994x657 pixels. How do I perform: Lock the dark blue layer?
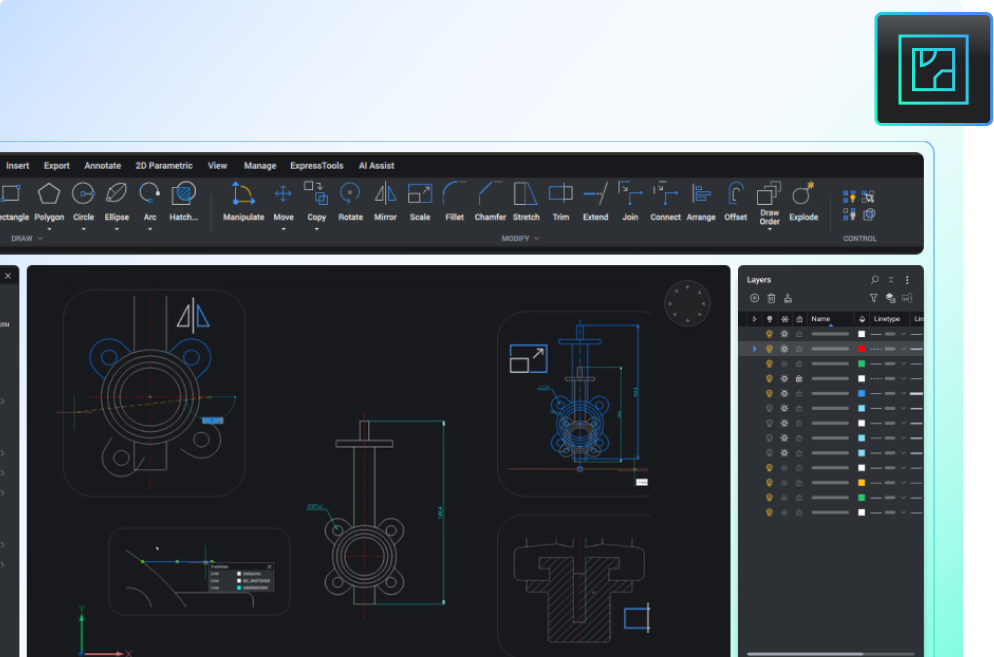click(x=799, y=393)
